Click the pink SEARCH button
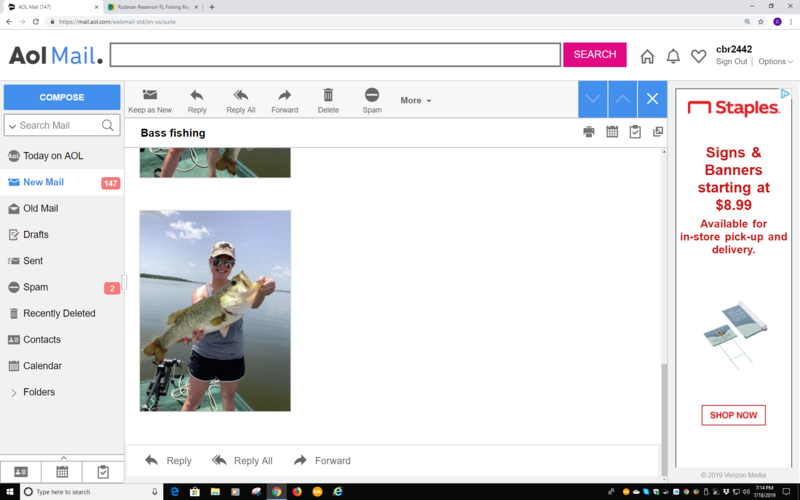The height and width of the screenshot is (500, 800). tap(595, 55)
